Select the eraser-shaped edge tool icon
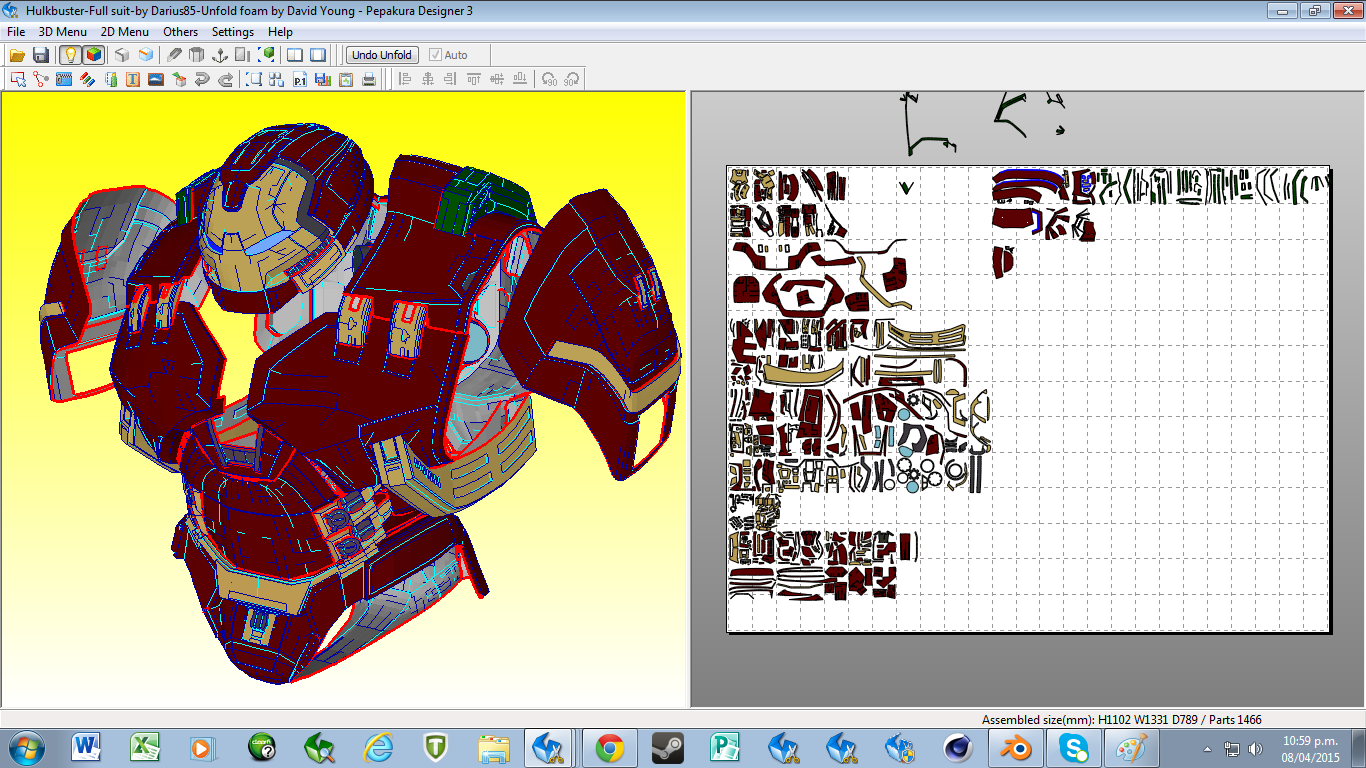Image resolution: width=1366 pixels, height=768 pixels. pyautogui.click(x=174, y=55)
